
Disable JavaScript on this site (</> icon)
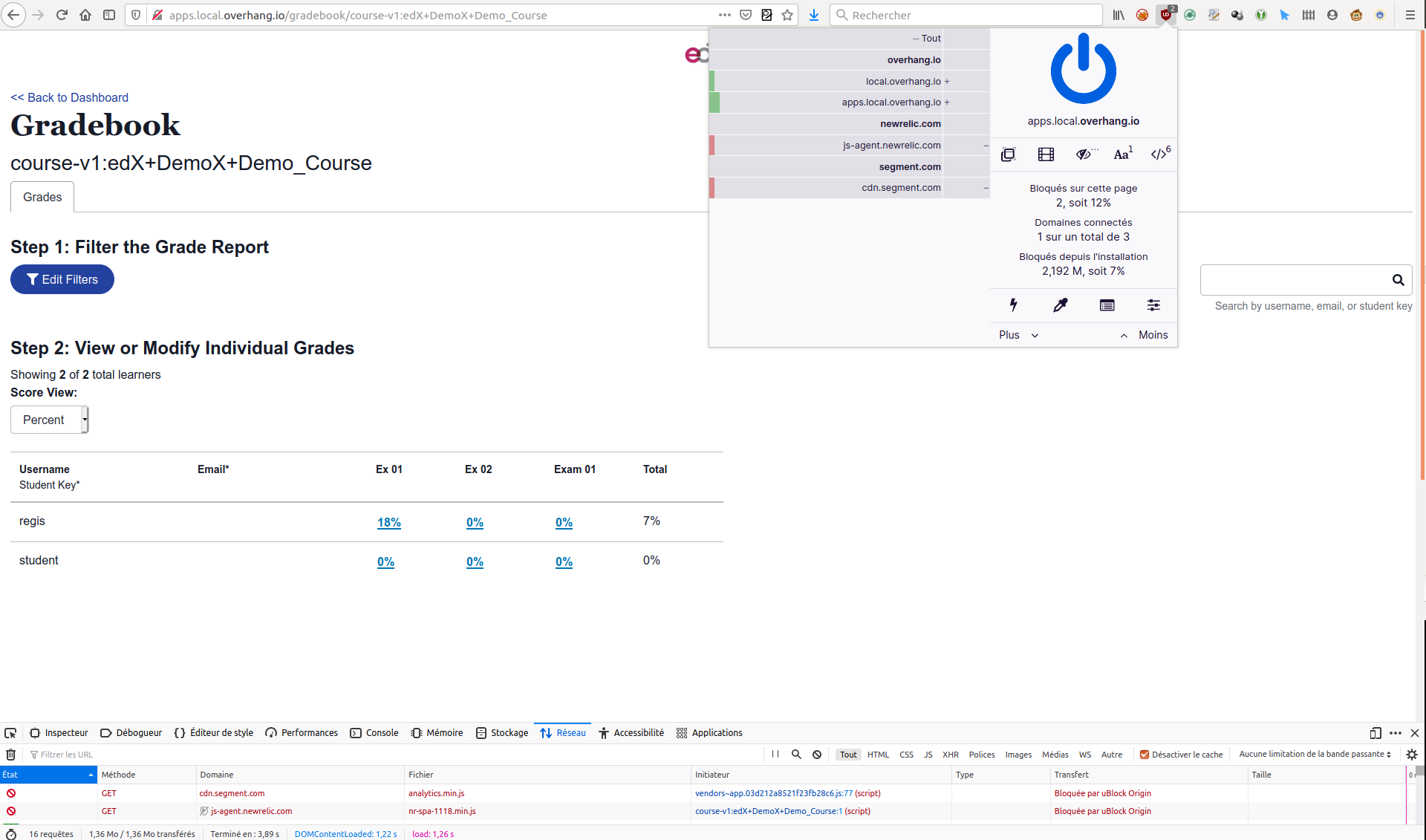coord(1158,154)
